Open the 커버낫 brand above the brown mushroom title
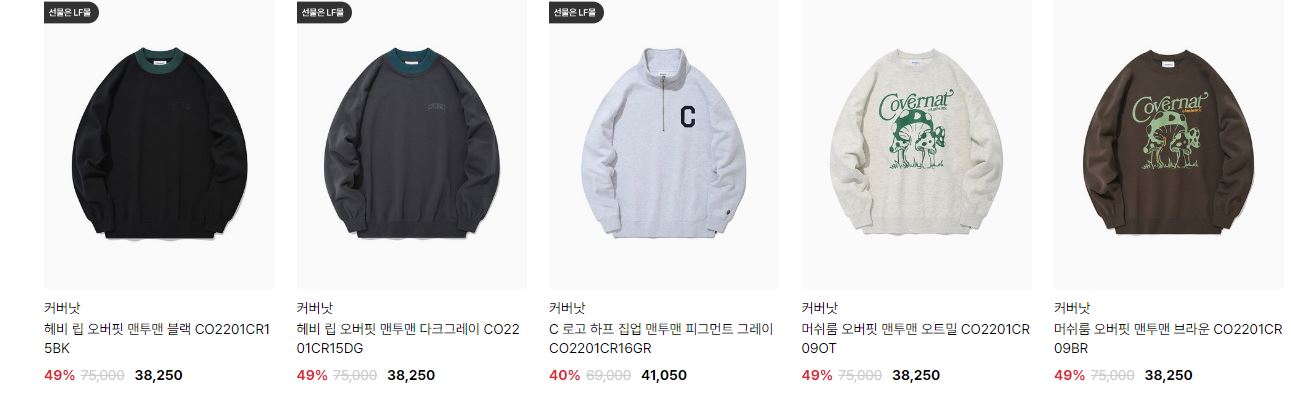 (1072, 308)
